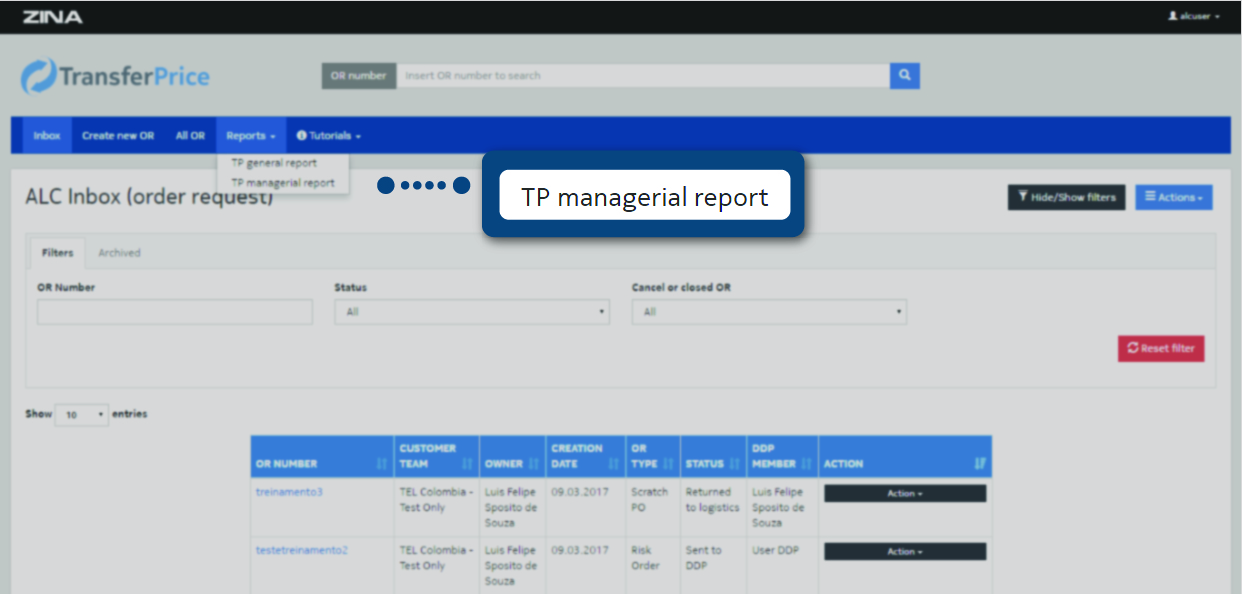
Task: Select TP managerial report menu entry
Action: click(x=283, y=183)
